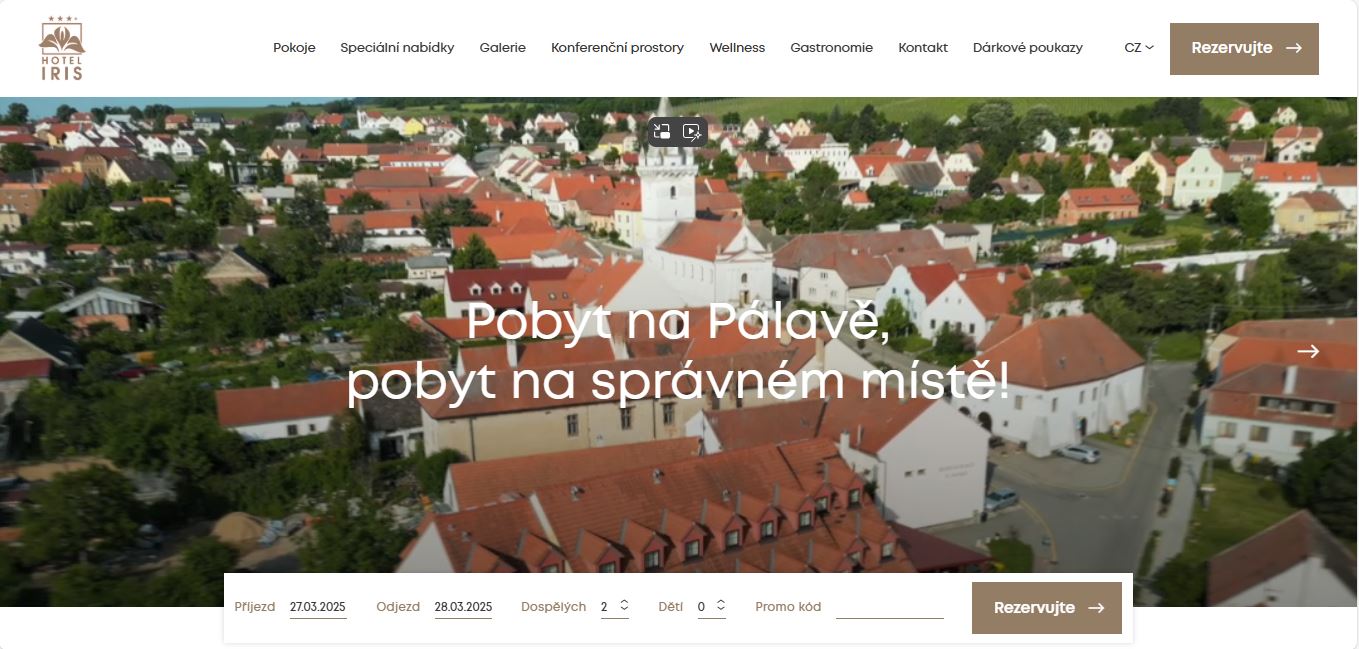The width and height of the screenshot is (1359, 649).
Task: Click the second video overlay icon
Action: pyautogui.click(x=692, y=131)
